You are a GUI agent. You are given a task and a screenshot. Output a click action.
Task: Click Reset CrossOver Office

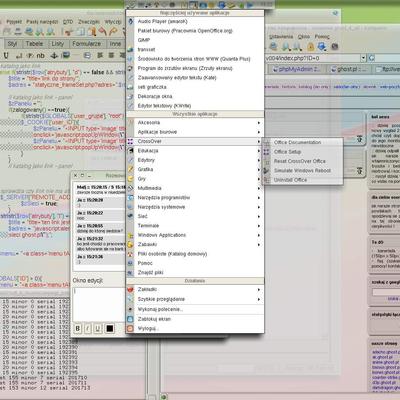303,161
